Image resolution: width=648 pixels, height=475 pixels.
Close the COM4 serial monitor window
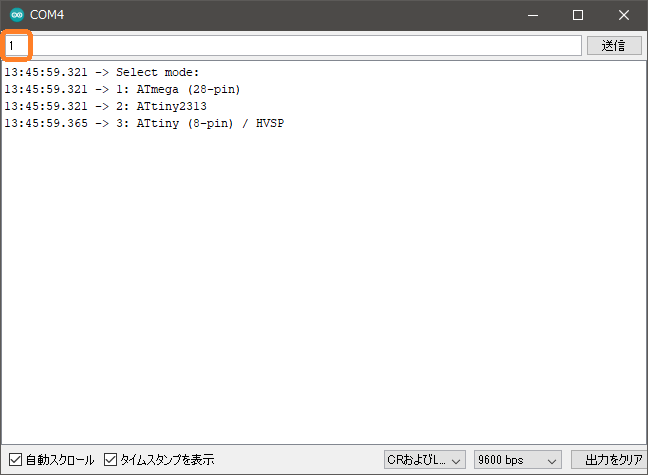pos(624,15)
